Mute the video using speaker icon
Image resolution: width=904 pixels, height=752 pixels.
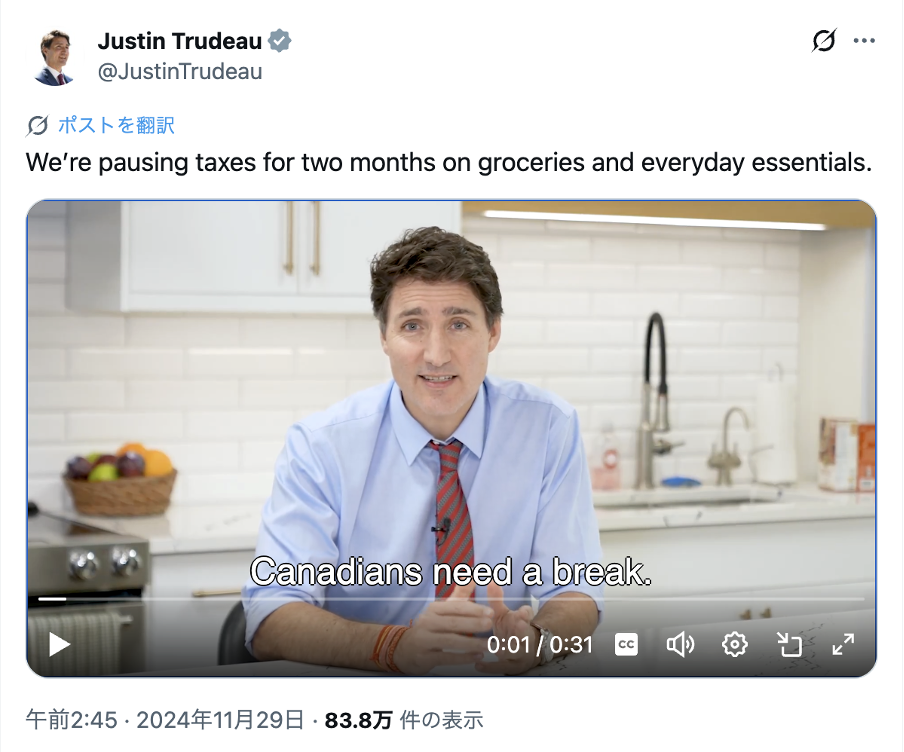(680, 644)
